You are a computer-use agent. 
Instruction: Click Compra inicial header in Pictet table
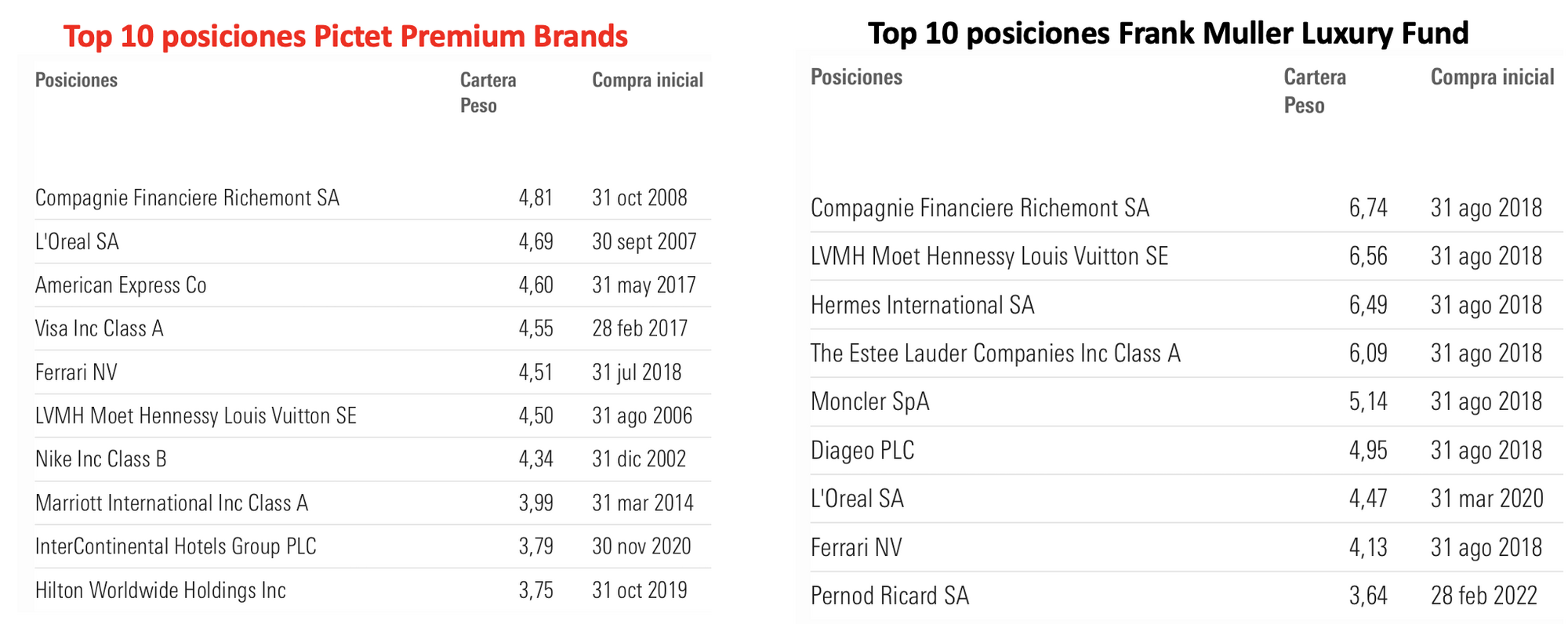648,80
